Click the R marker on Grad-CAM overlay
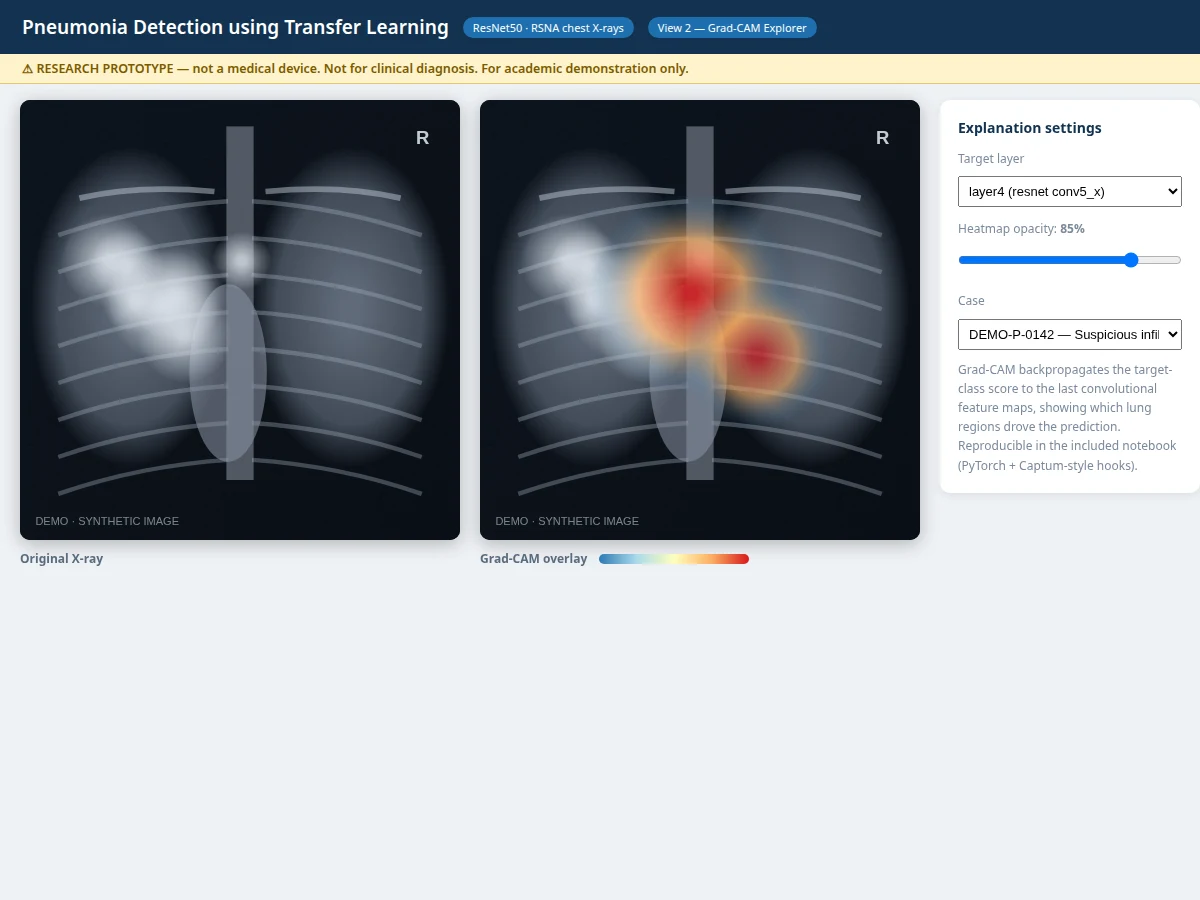Image resolution: width=1200 pixels, height=900 pixels. click(x=882, y=138)
